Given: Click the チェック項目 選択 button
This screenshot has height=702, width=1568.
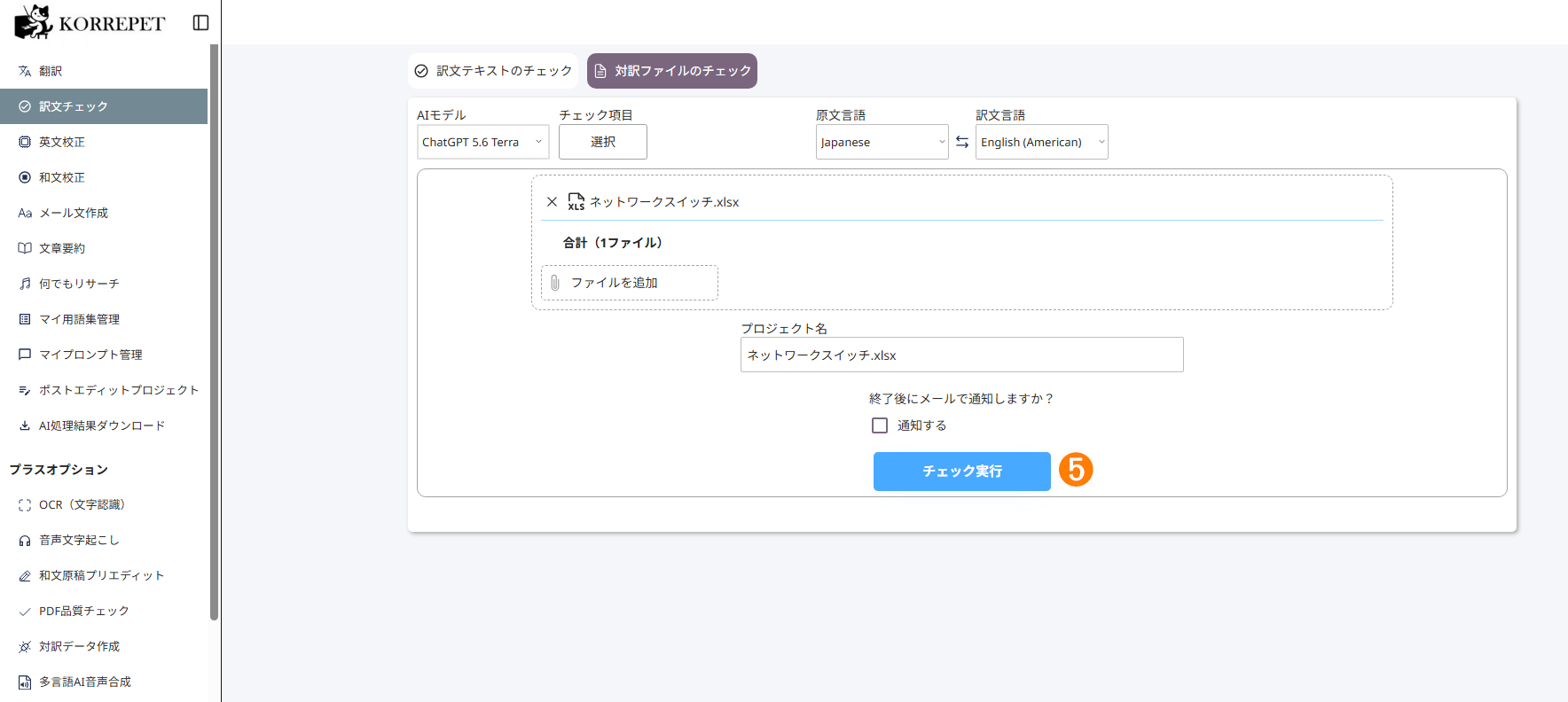Looking at the screenshot, I should pos(603,142).
